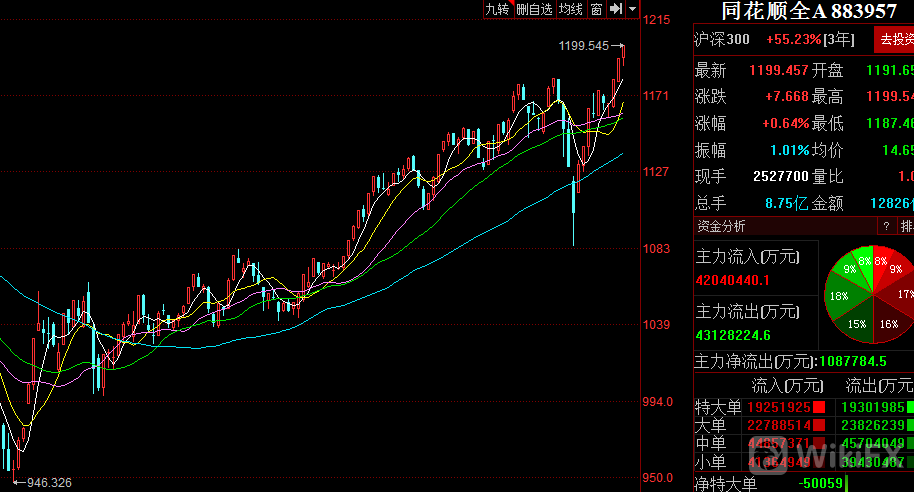This screenshot has height=492, width=914.
Task: Click the 涨跌 label
Action: [x=710, y=96]
